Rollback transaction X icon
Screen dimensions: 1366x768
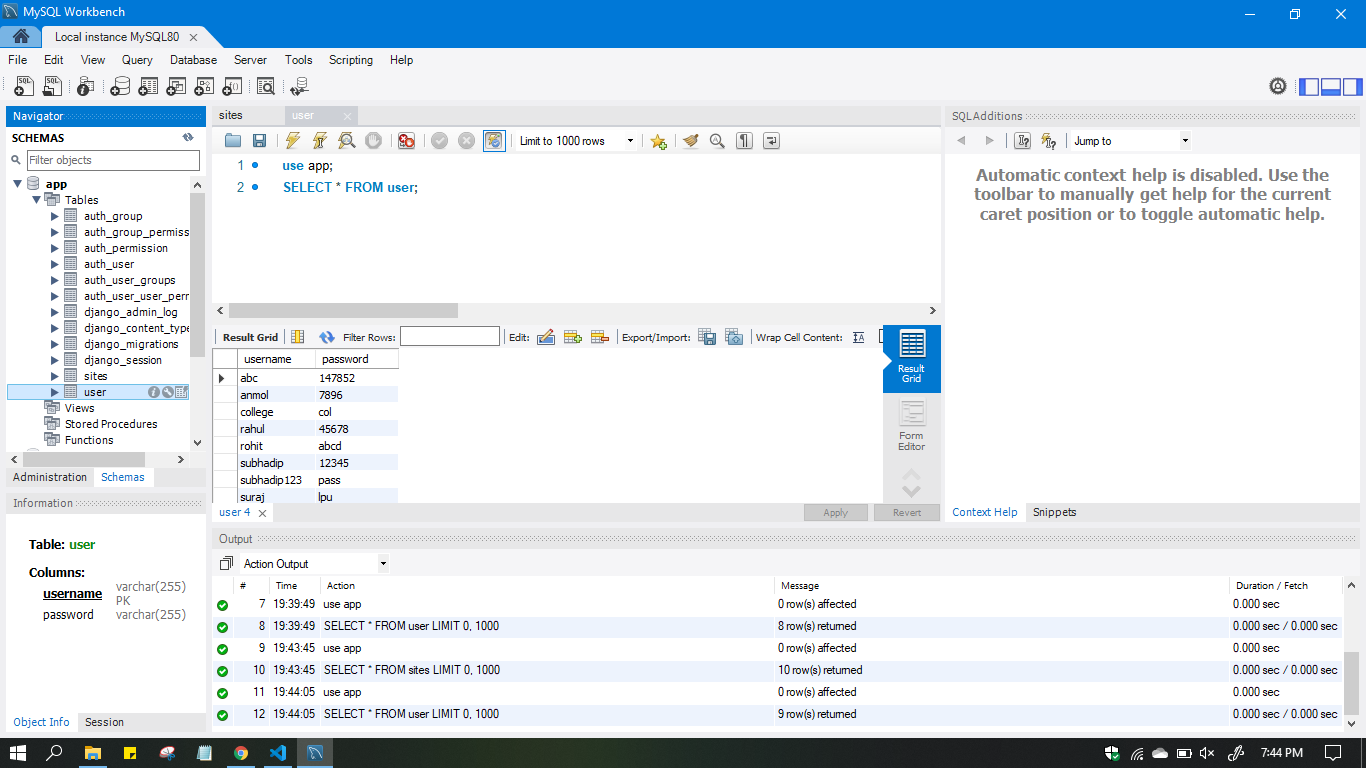466,141
